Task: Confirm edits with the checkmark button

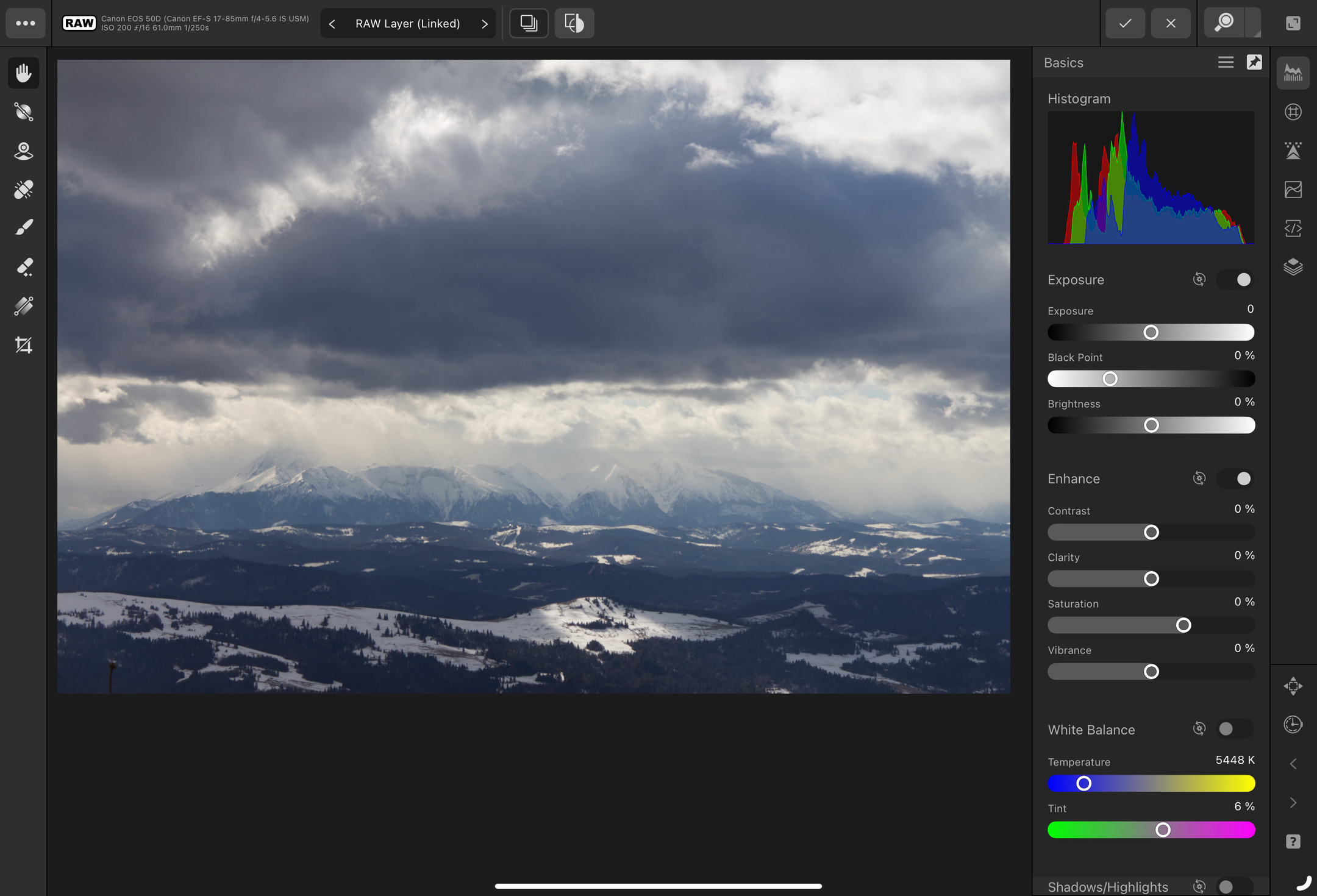Action: (x=1125, y=22)
